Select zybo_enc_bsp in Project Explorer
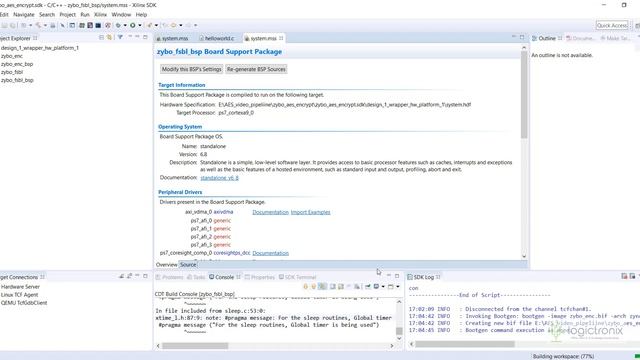The height and width of the screenshot is (360, 640). coord(17,64)
